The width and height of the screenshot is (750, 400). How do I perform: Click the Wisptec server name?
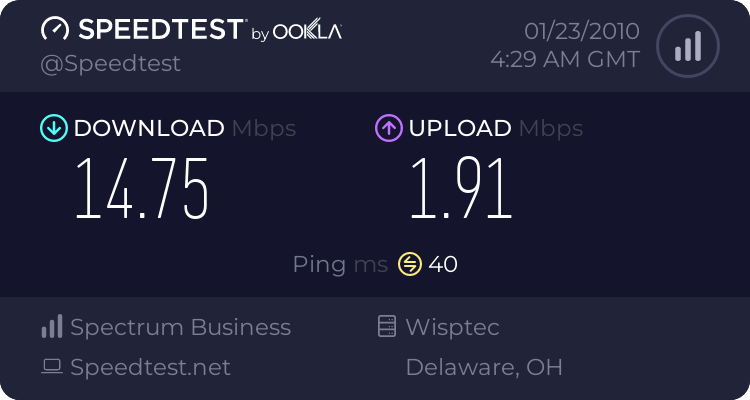[x=452, y=327]
